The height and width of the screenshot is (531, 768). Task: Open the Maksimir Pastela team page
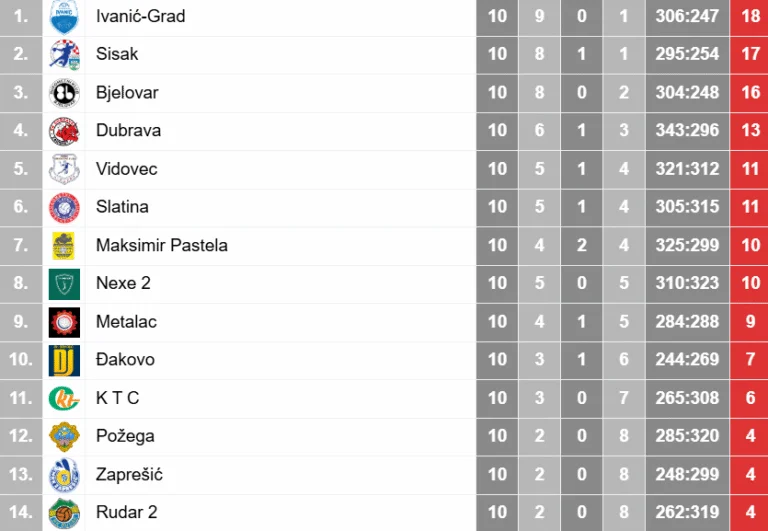(161, 245)
